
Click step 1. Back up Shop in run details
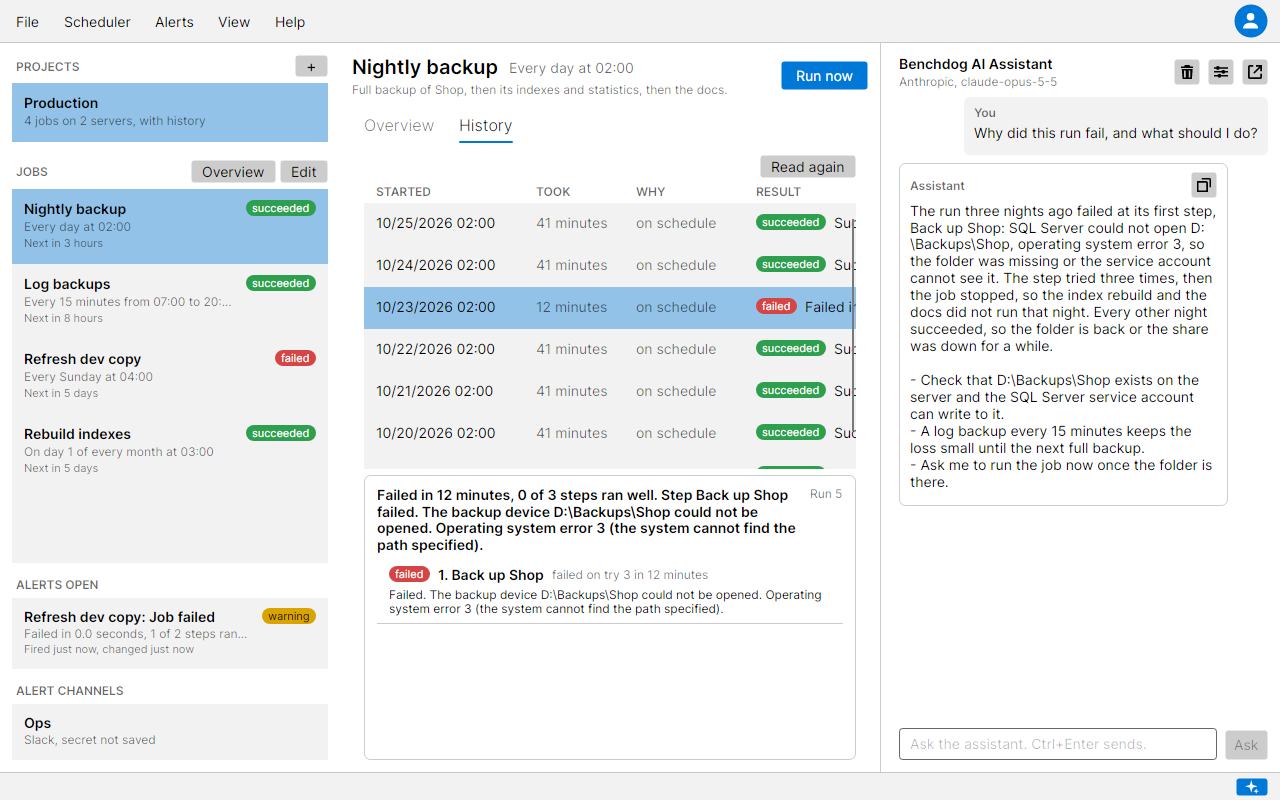[x=610, y=594]
